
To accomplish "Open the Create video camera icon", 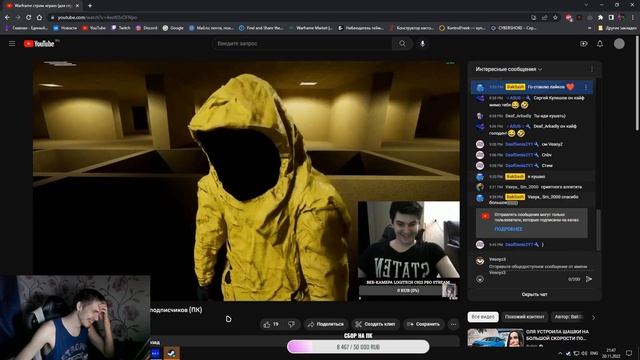I will coord(584,44).
